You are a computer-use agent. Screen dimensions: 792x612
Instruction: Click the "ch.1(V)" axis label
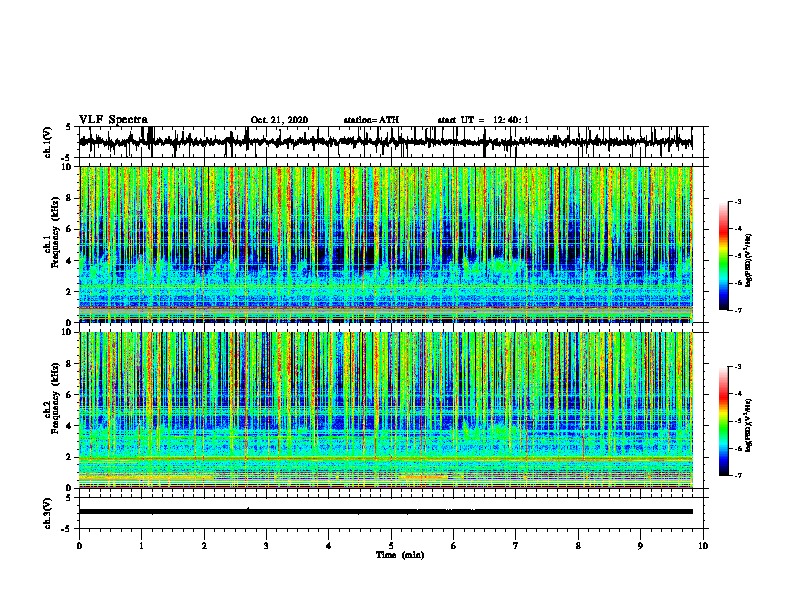point(48,142)
